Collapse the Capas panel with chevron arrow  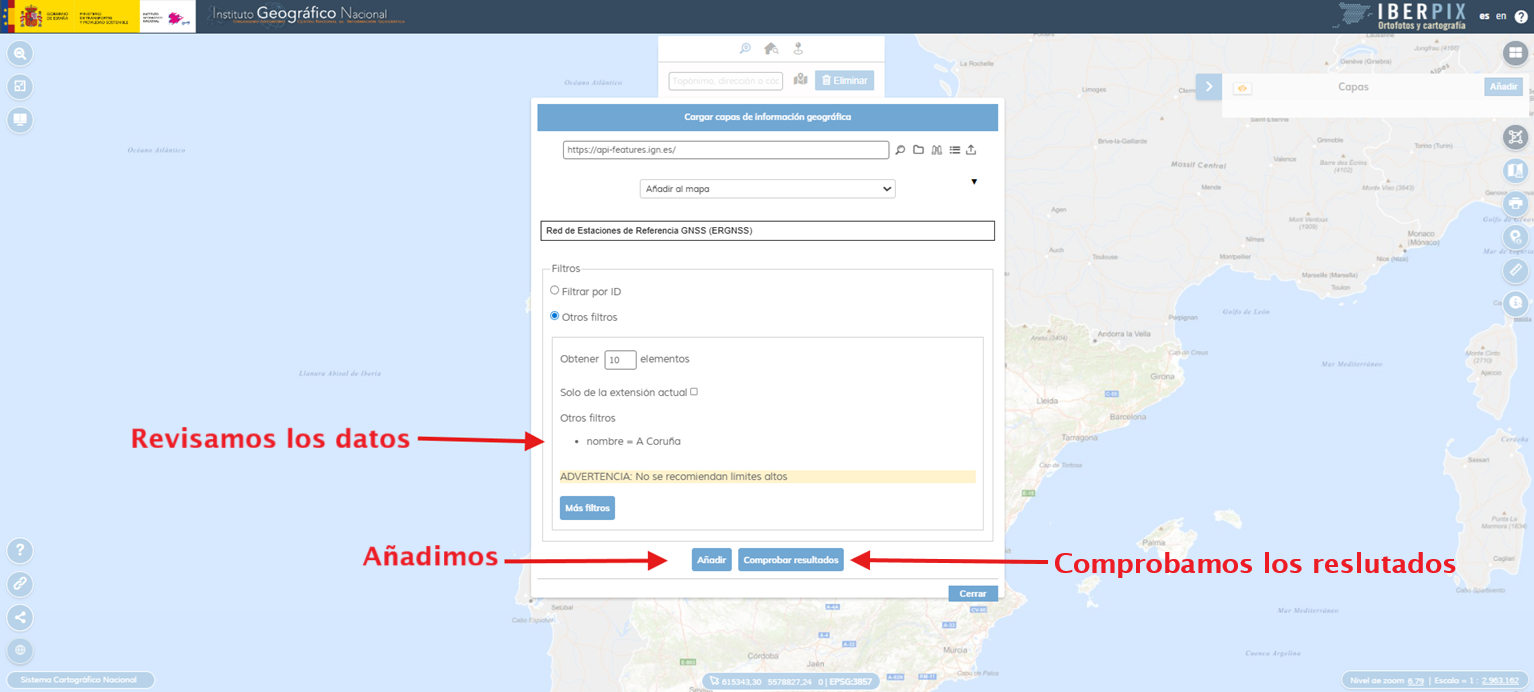[x=1208, y=87]
